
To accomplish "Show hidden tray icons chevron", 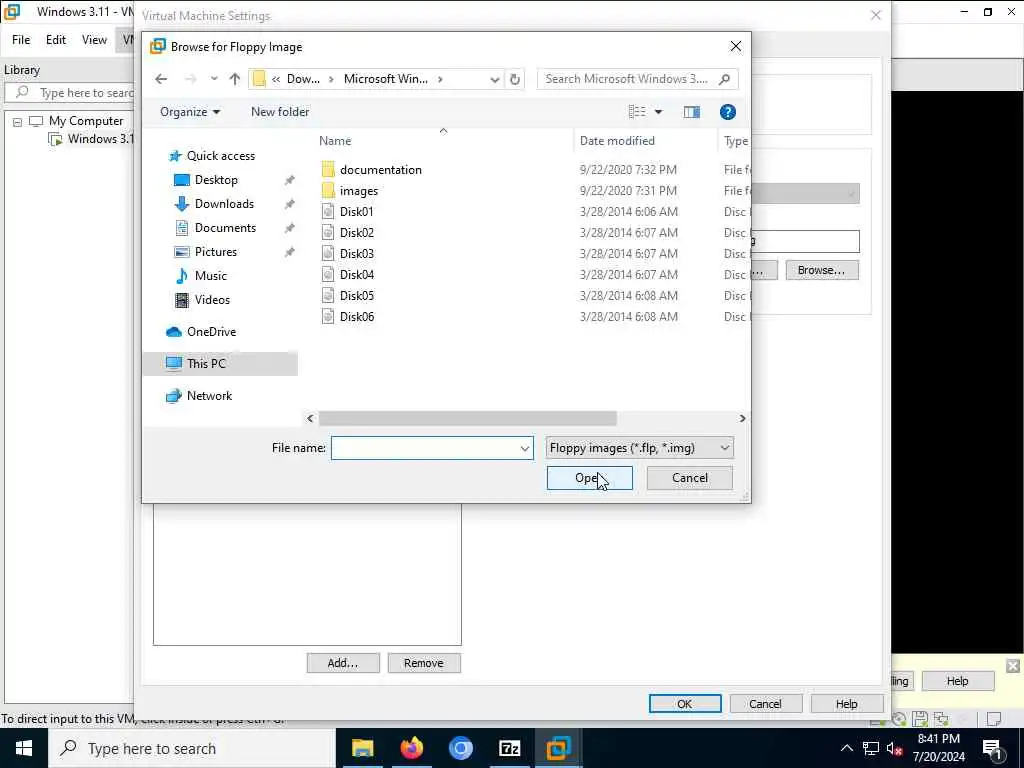I will point(846,749).
